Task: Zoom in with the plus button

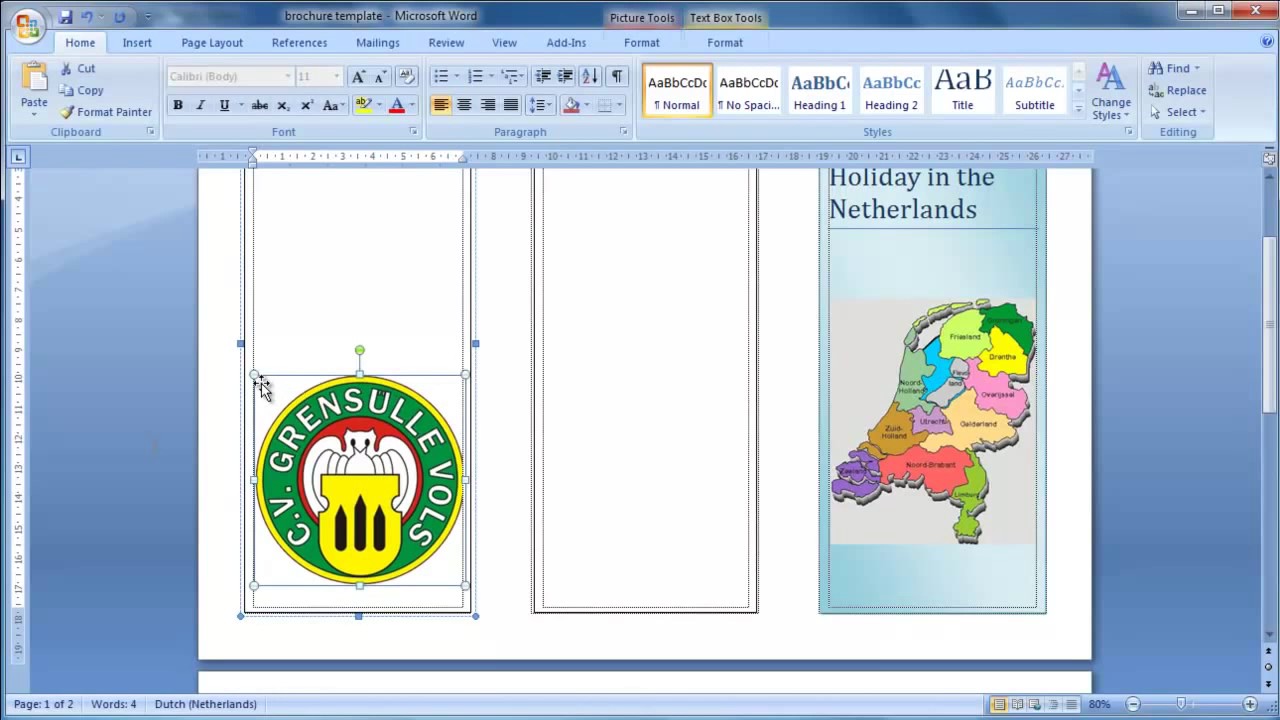Action: [x=1249, y=704]
